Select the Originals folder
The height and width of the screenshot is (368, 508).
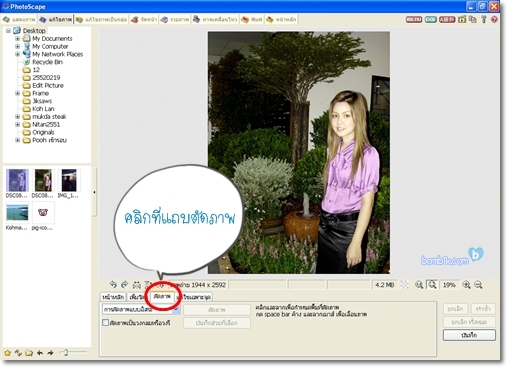coord(43,132)
